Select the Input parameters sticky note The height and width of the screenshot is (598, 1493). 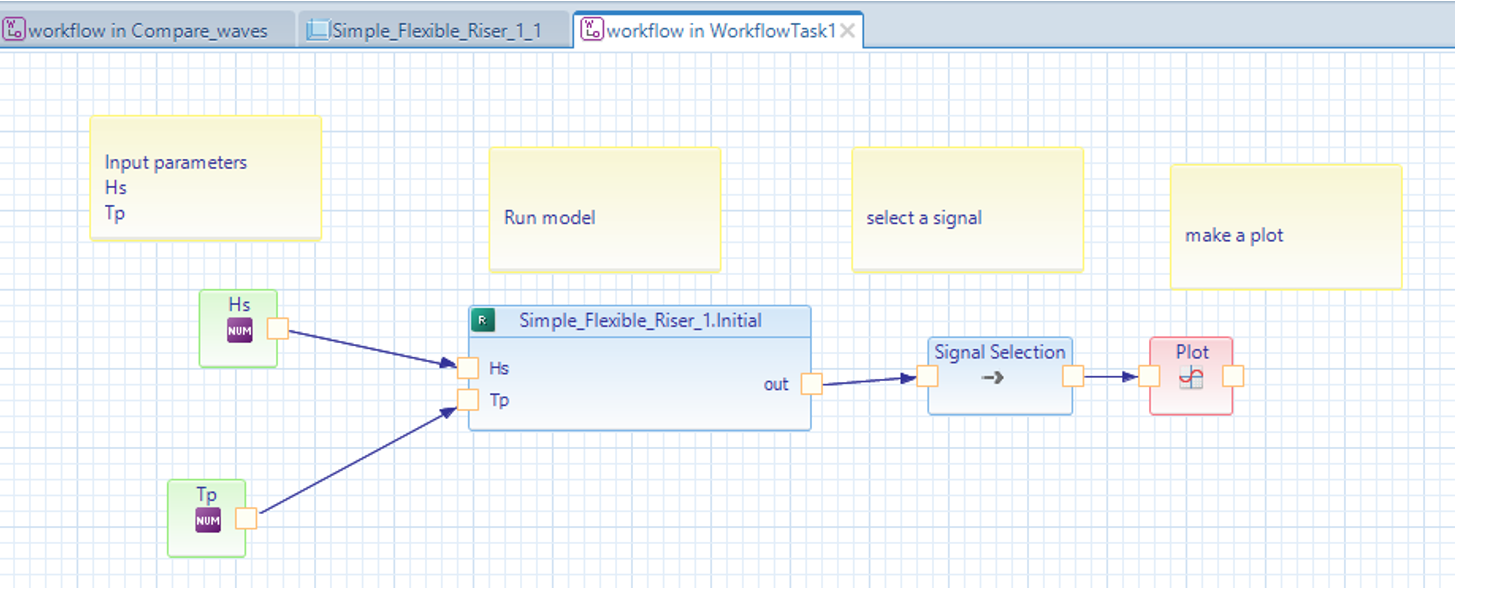[205, 177]
